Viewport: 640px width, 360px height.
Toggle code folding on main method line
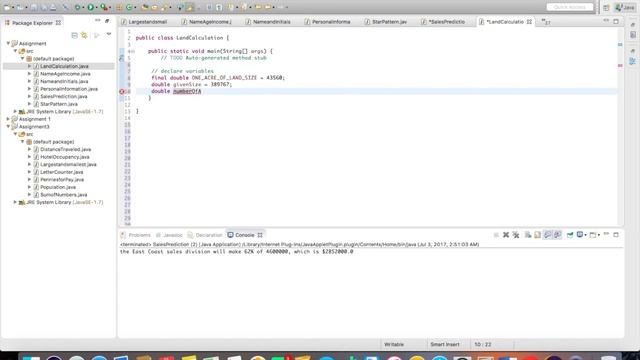[133, 51]
